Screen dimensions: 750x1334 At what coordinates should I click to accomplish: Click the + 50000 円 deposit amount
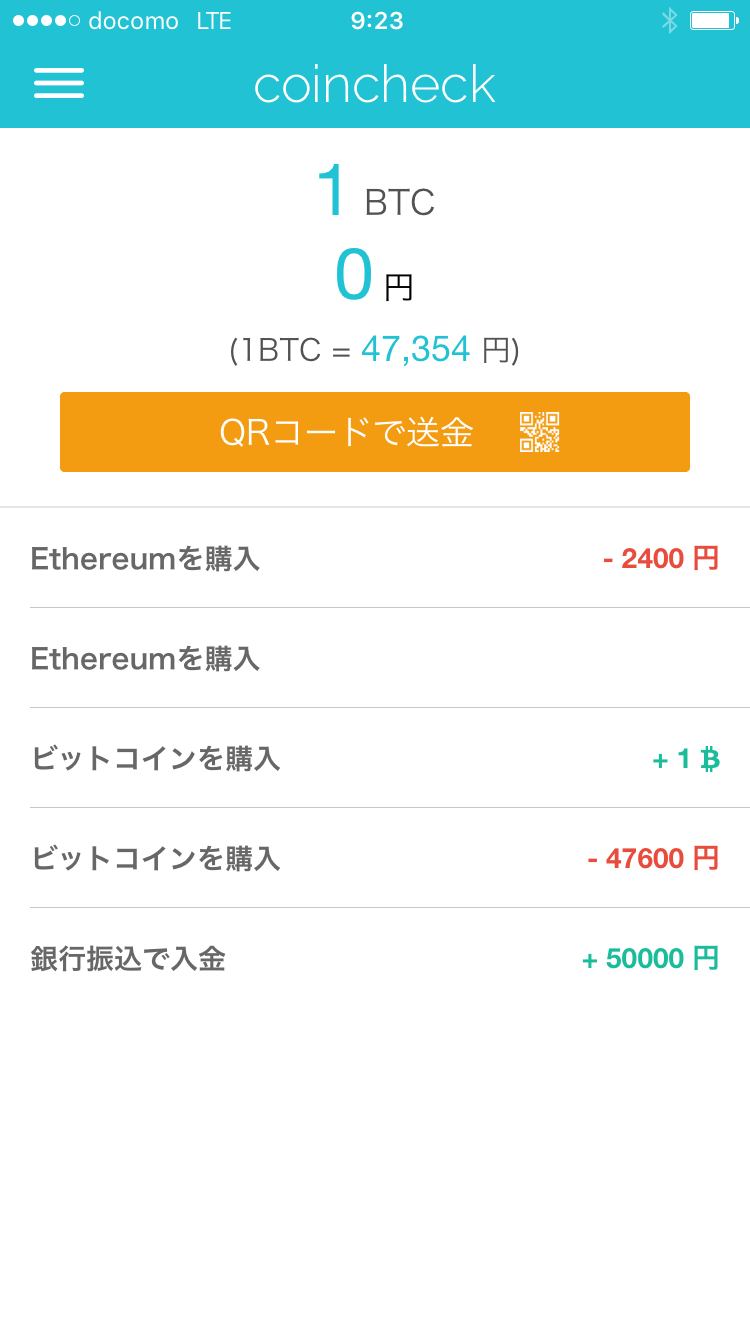pos(650,959)
